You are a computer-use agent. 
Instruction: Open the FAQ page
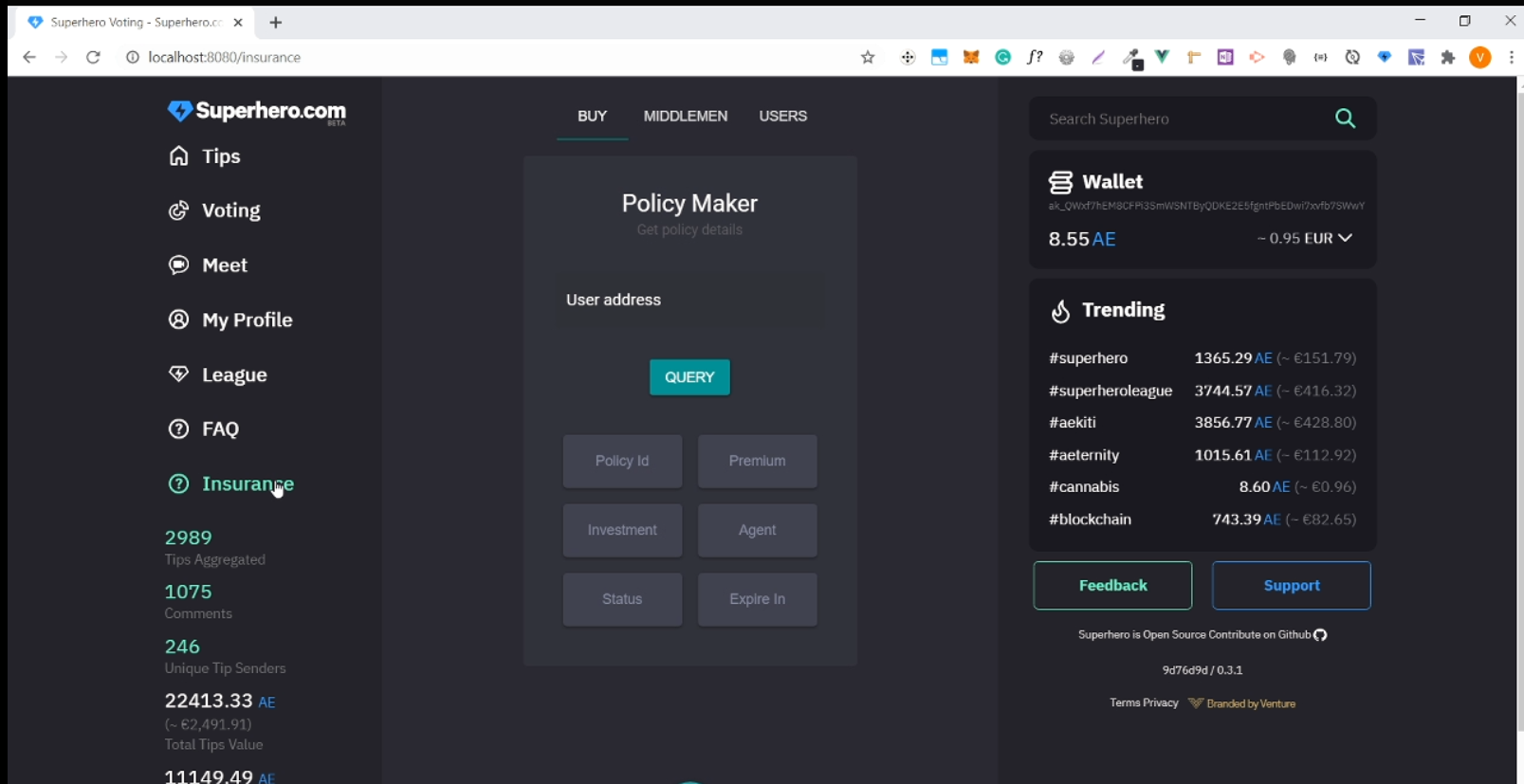point(204,429)
